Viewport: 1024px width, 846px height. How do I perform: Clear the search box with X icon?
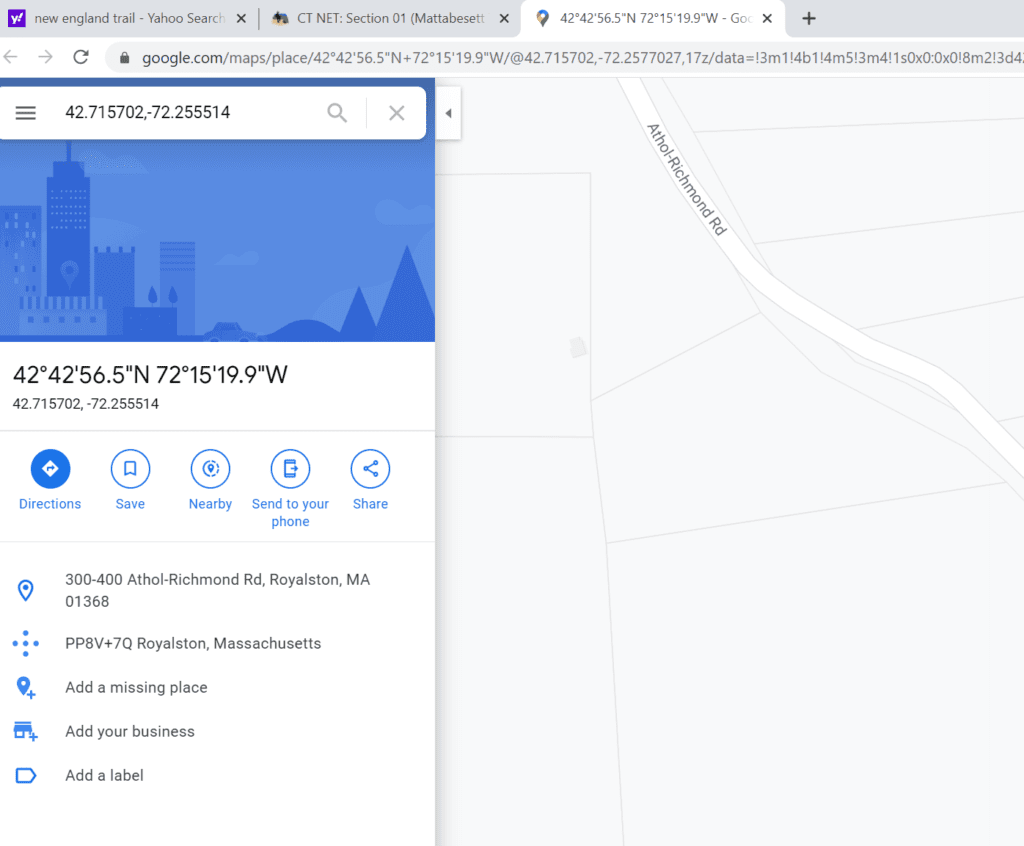(x=397, y=113)
